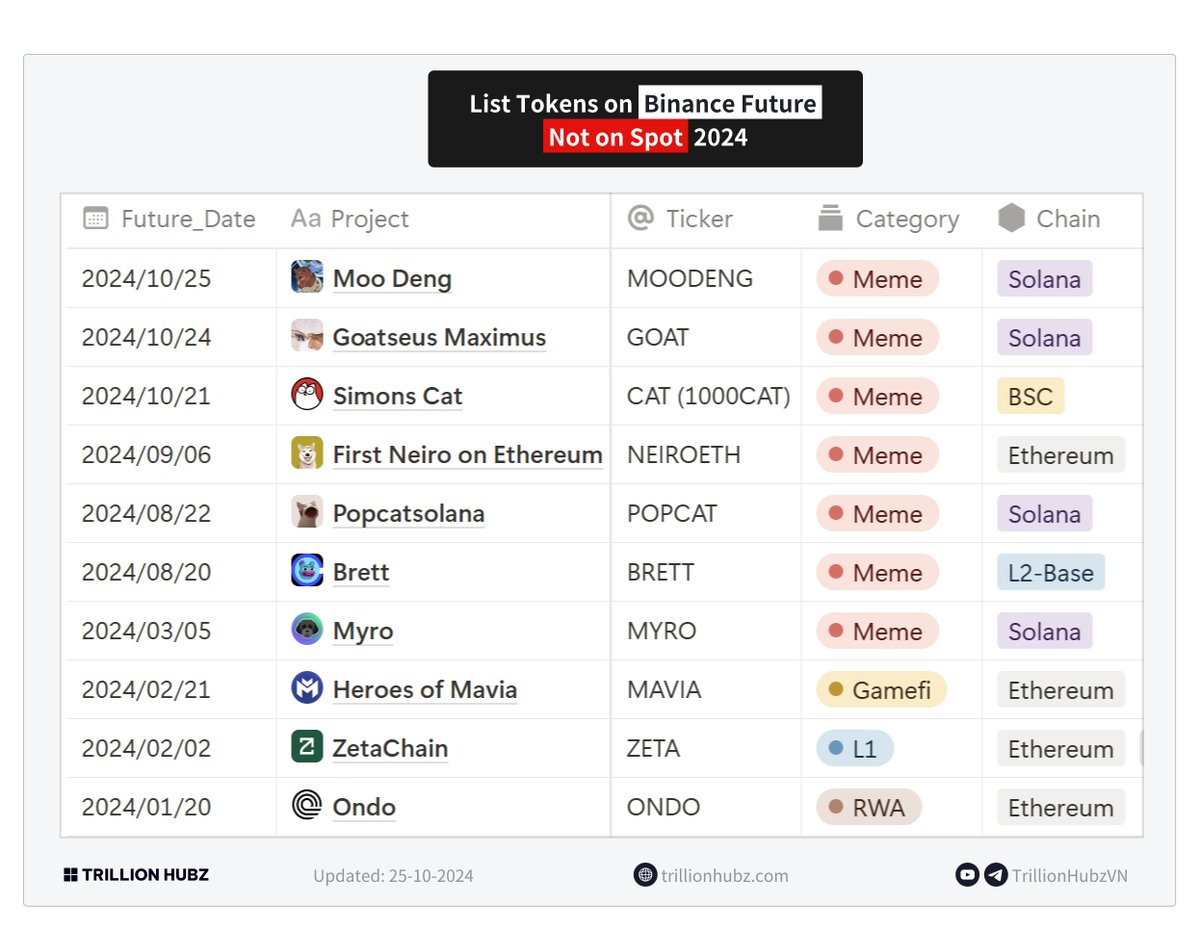
Task: Click the Moo Deng project icon
Action: (x=307, y=277)
